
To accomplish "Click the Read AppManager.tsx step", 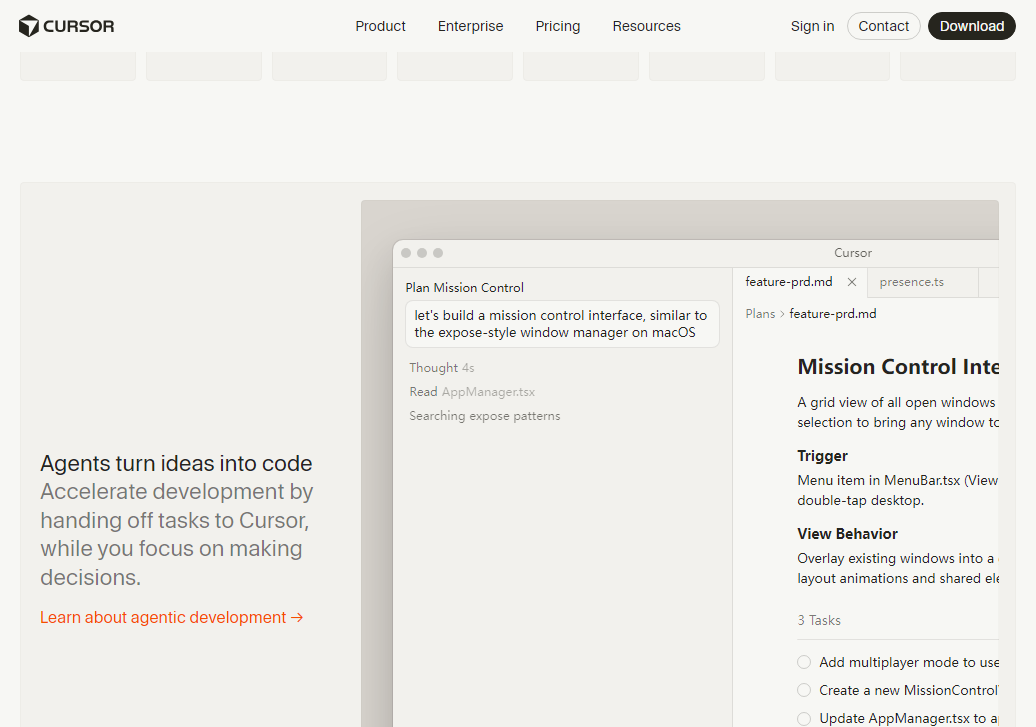I will tap(472, 392).
